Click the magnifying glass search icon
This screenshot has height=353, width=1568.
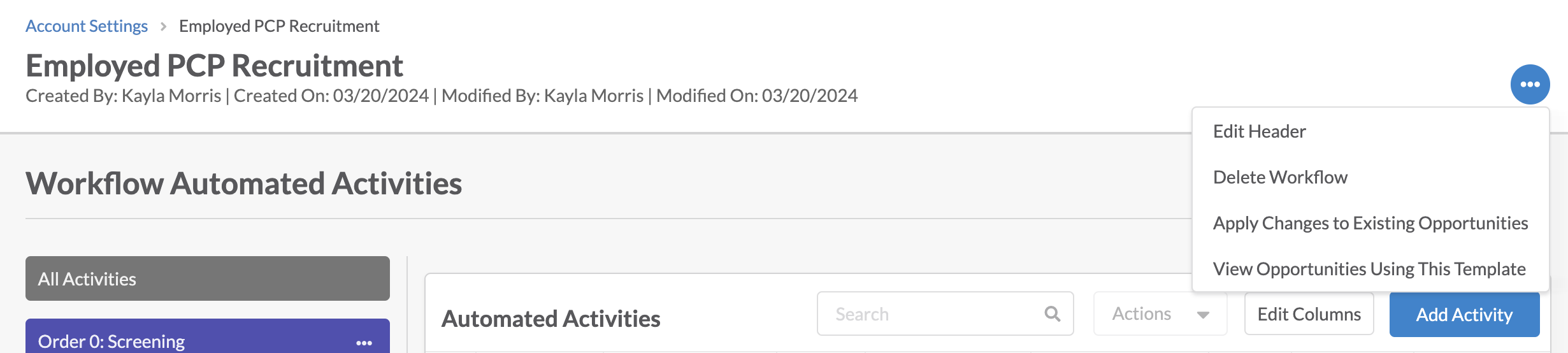click(1053, 313)
